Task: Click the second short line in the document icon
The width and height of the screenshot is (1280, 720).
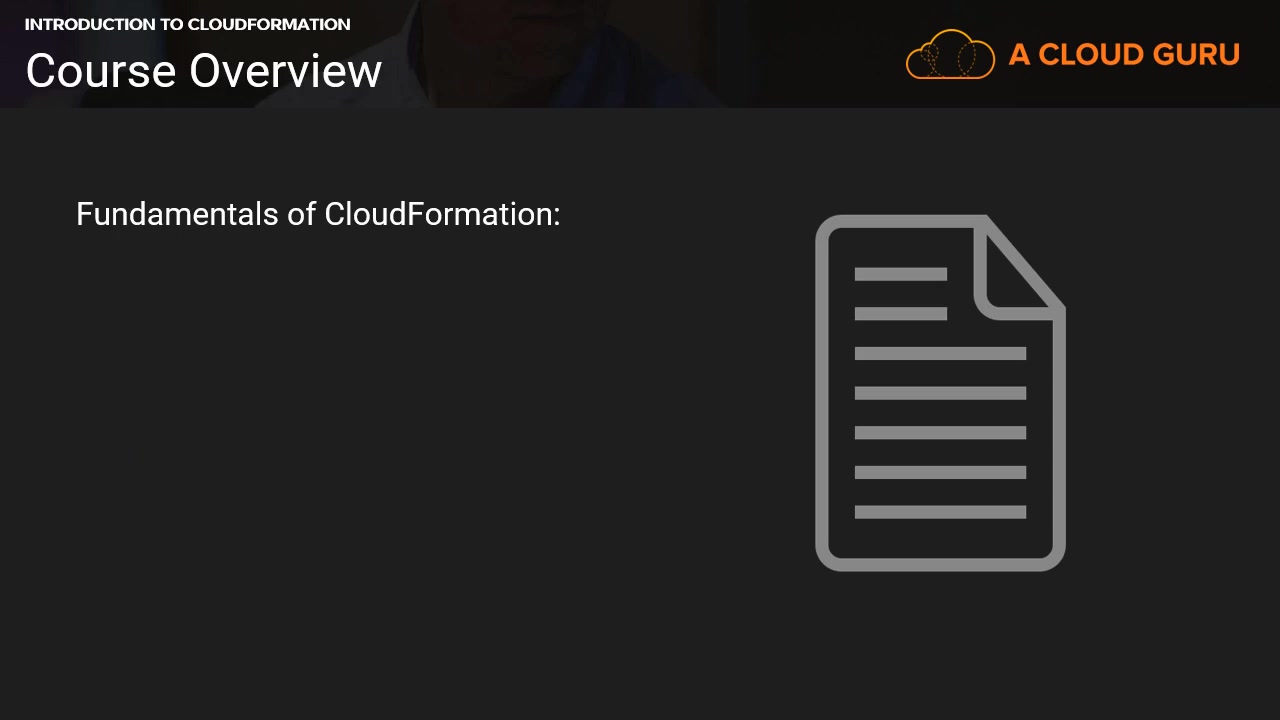Action: coord(900,314)
